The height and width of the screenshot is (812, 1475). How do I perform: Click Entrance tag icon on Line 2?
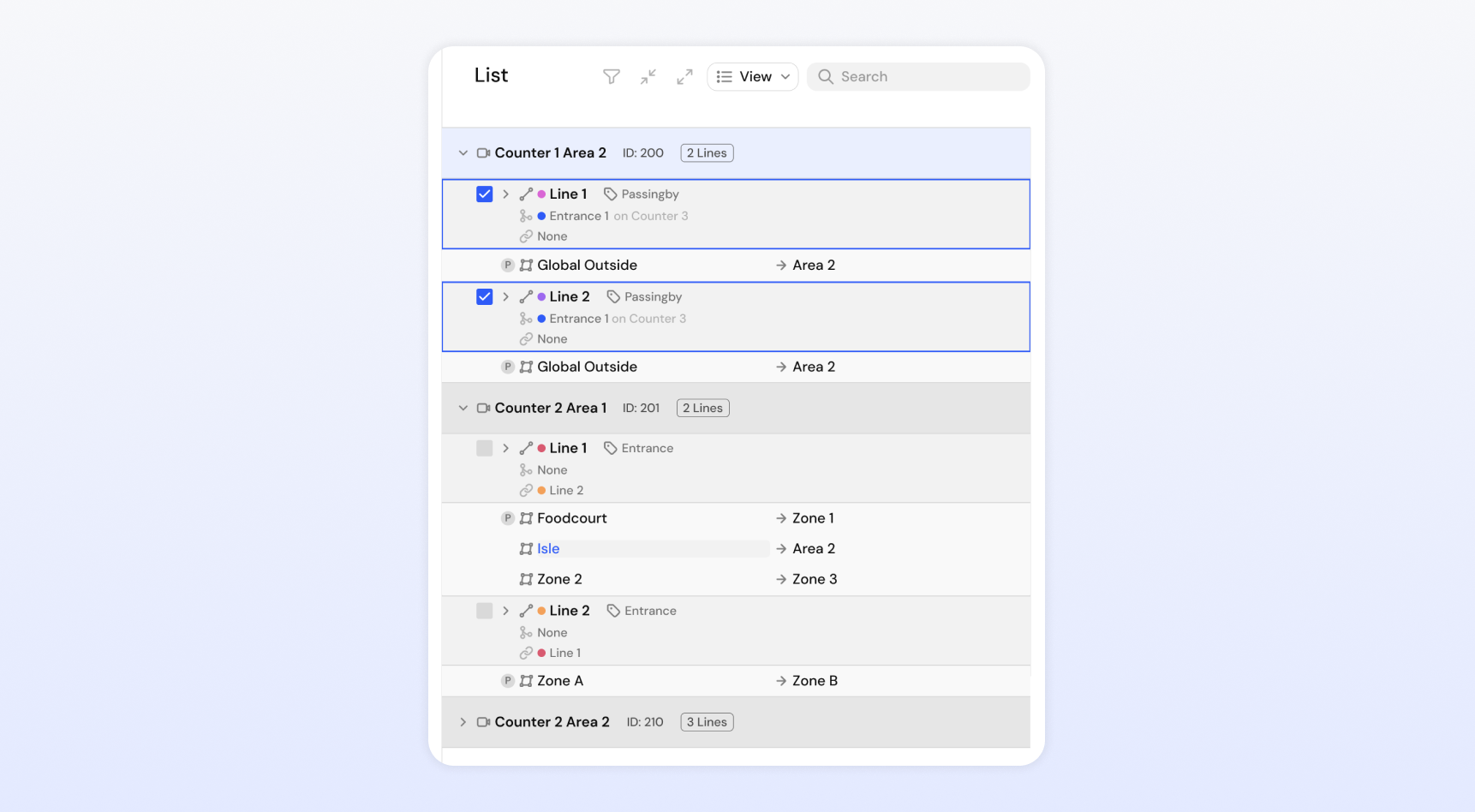click(613, 611)
